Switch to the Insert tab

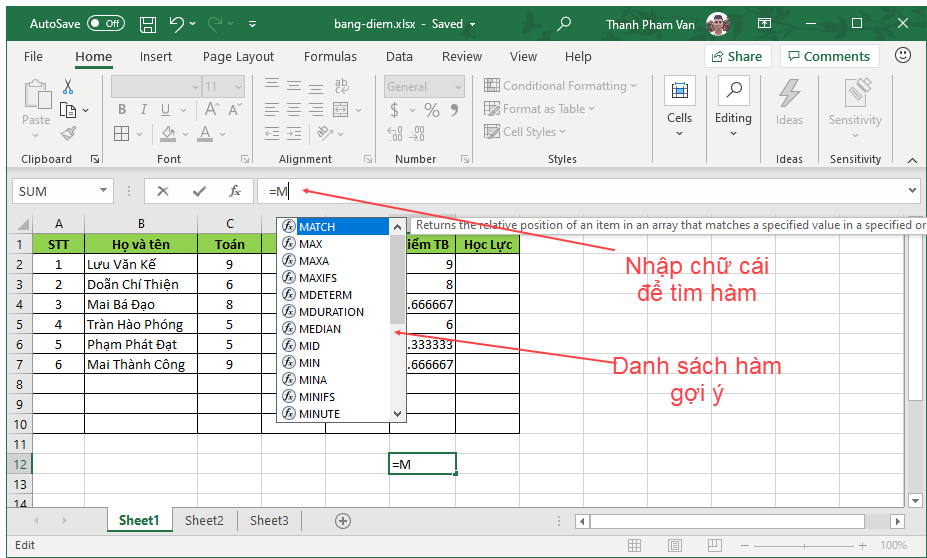point(155,57)
